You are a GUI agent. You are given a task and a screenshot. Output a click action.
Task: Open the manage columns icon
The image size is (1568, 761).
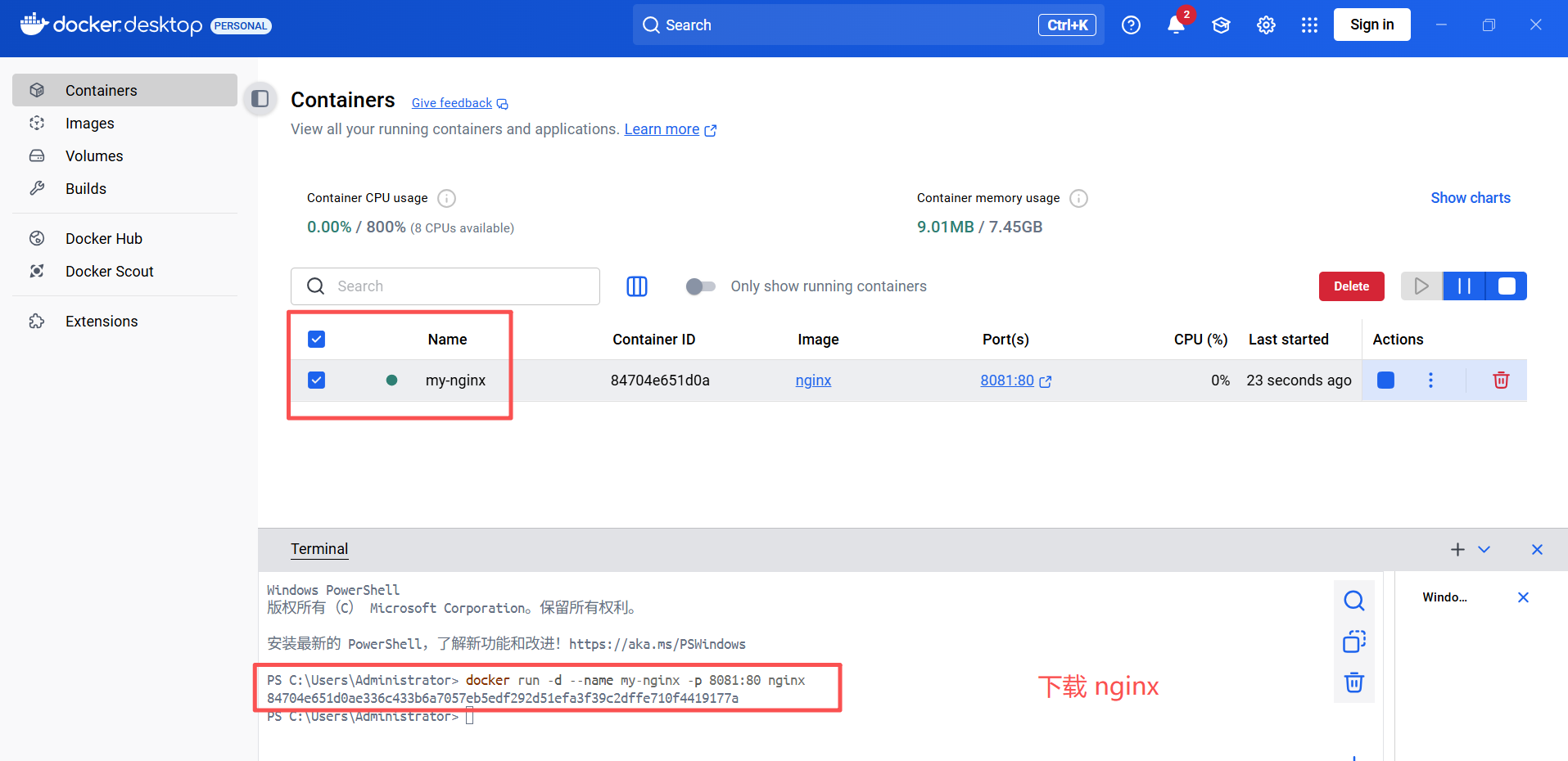[637, 286]
